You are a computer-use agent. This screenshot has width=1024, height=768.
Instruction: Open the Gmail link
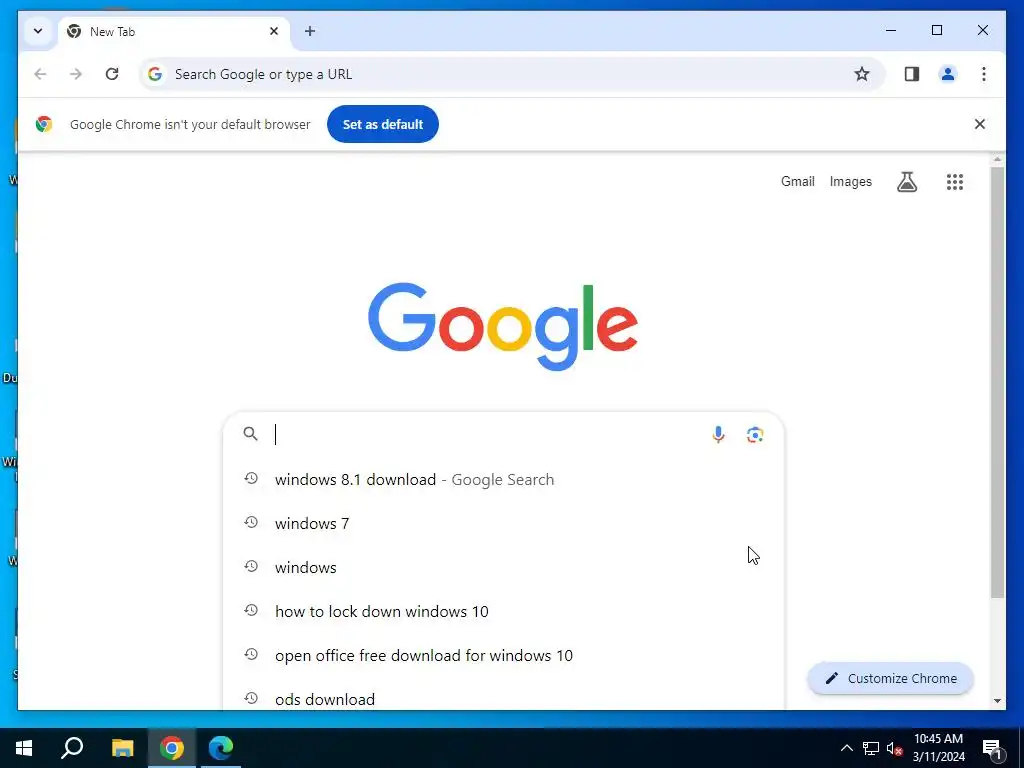coord(797,182)
